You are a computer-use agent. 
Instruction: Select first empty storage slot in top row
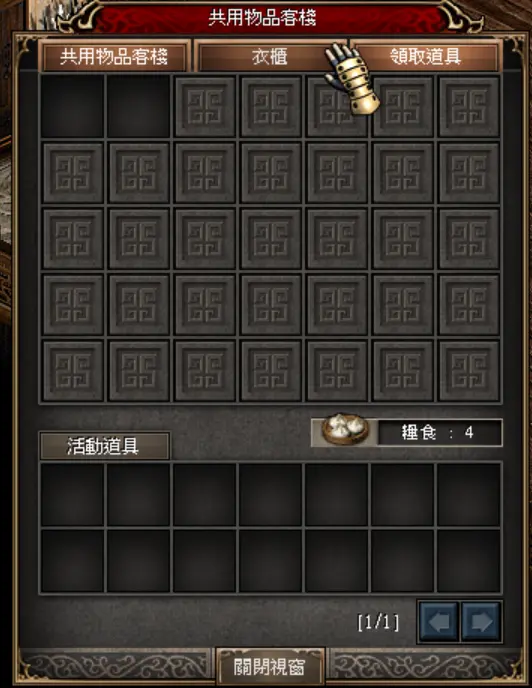click(72, 106)
